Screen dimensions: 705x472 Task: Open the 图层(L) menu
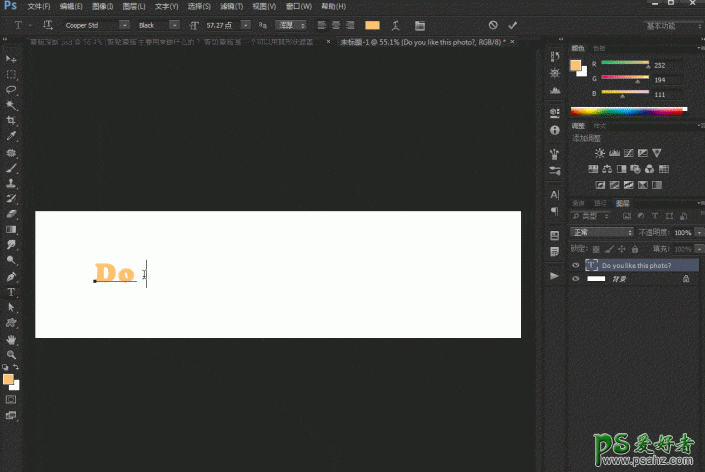134,6
